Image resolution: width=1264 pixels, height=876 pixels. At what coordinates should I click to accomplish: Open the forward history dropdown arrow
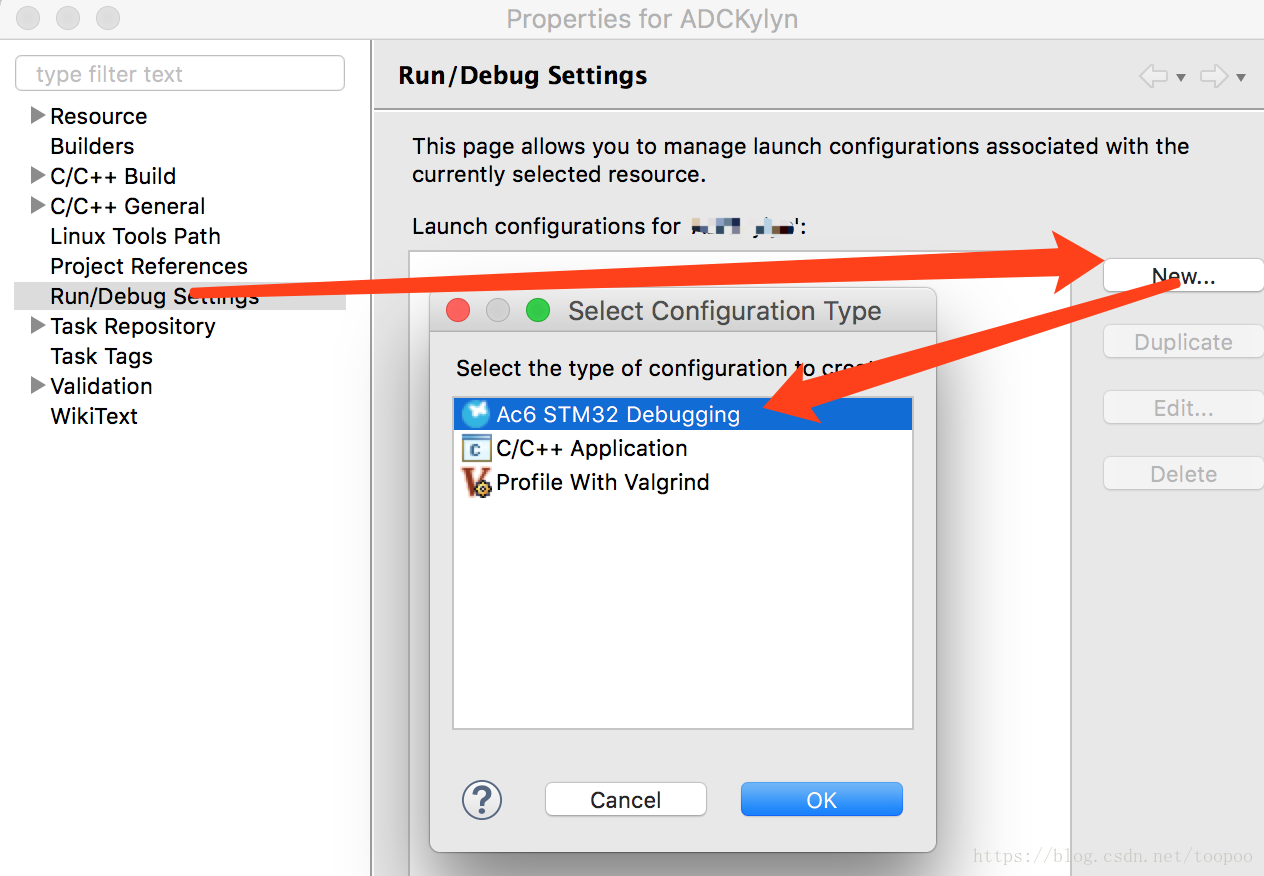pyautogui.click(x=1241, y=77)
